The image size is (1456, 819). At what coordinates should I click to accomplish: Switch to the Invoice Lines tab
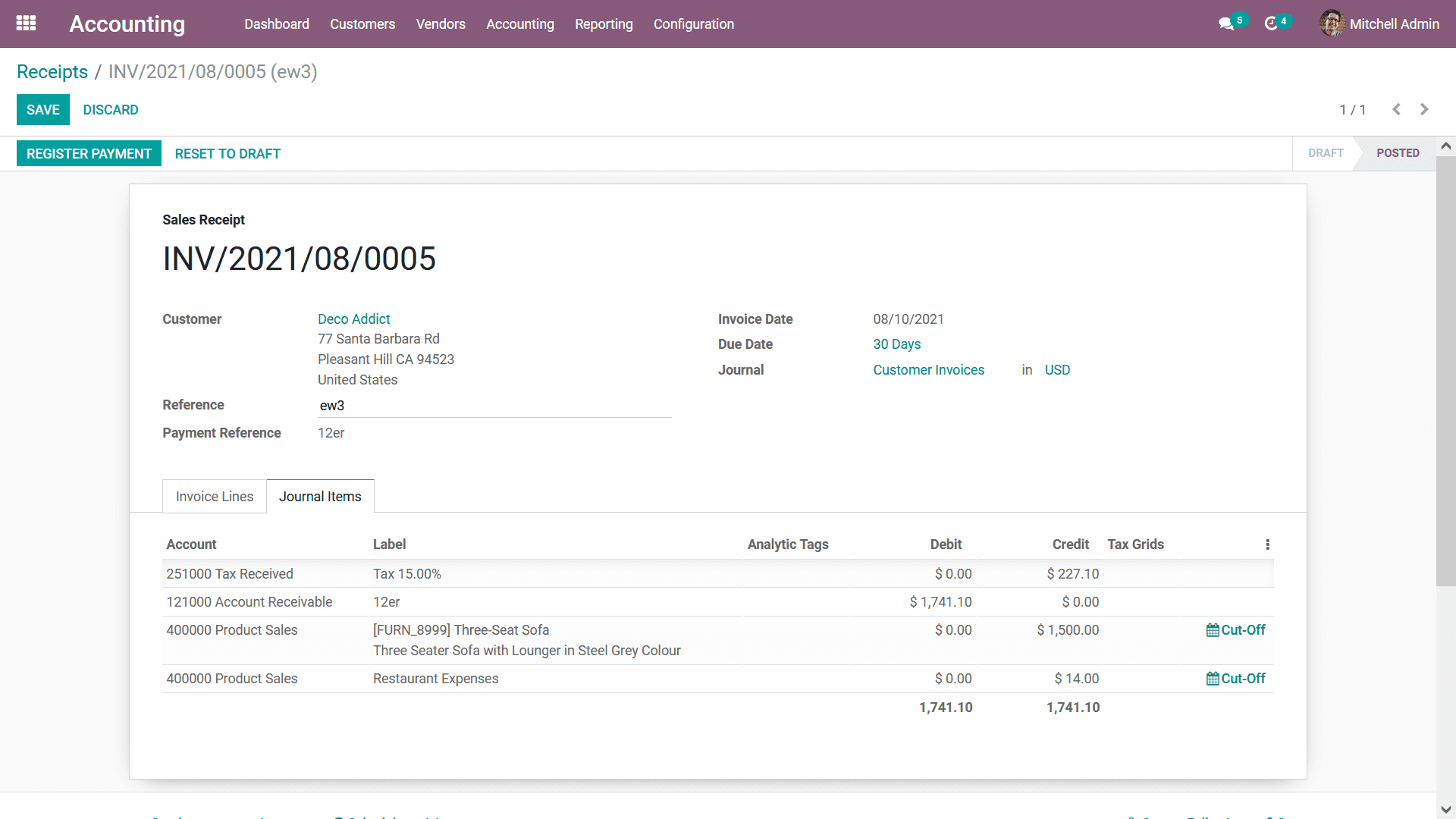(x=215, y=497)
